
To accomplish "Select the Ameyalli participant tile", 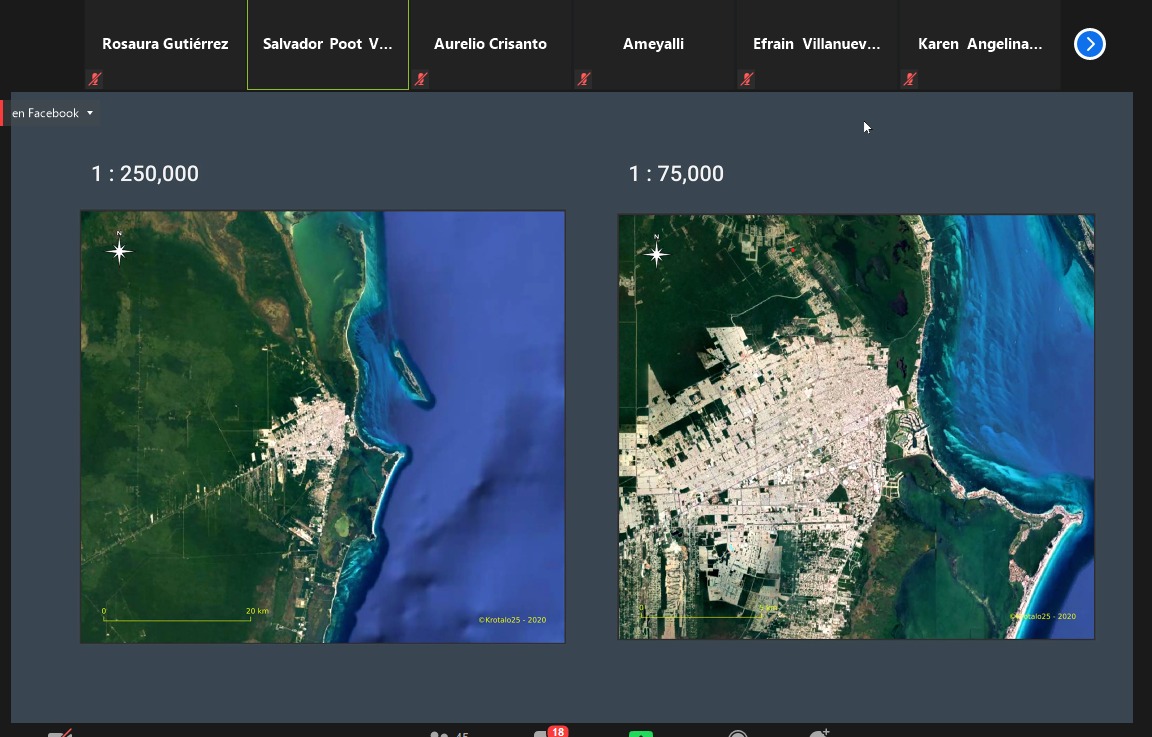I will pyautogui.click(x=653, y=45).
